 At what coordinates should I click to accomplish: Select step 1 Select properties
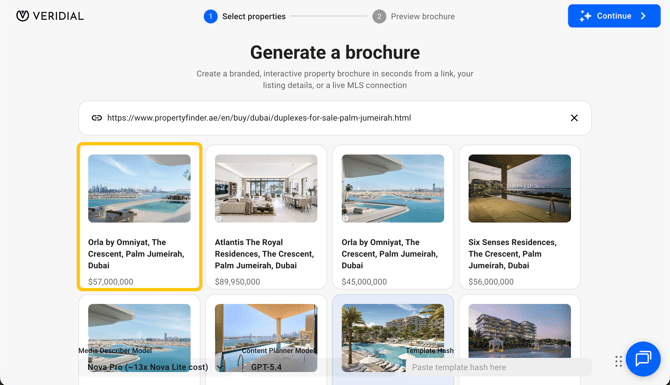click(x=245, y=16)
